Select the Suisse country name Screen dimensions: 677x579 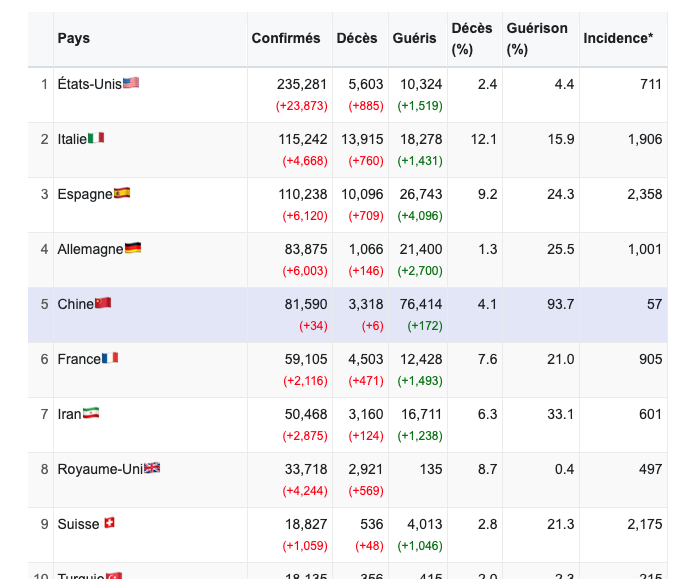point(79,524)
